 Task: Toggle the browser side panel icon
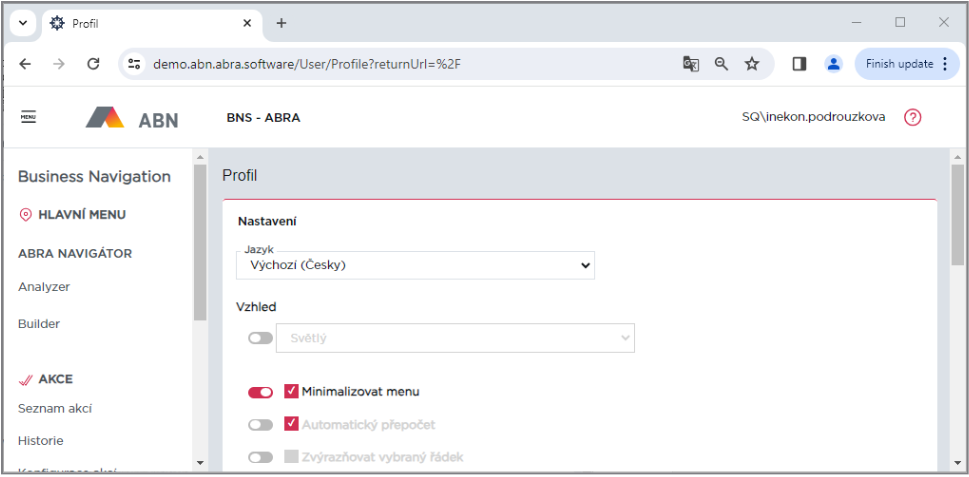point(799,64)
